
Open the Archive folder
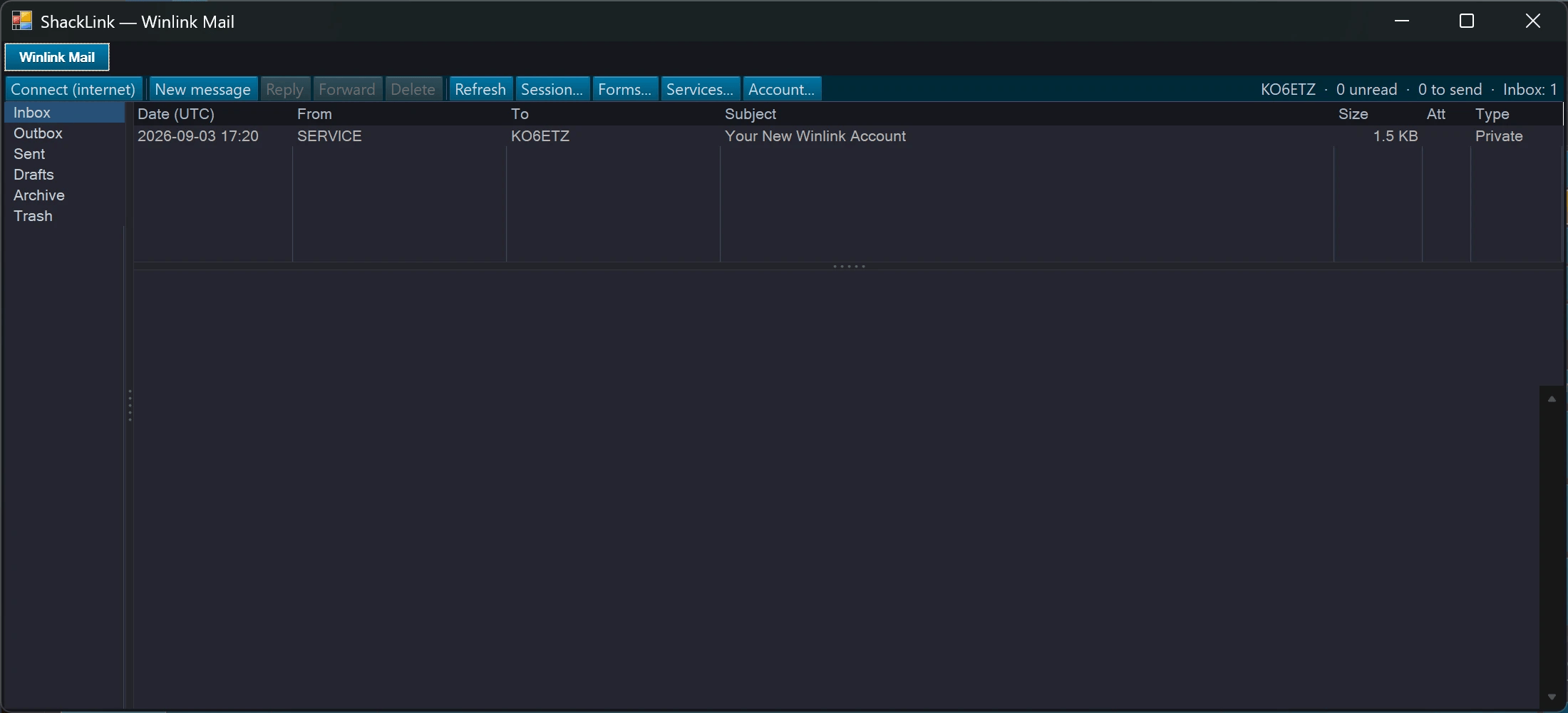pos(64,195)
